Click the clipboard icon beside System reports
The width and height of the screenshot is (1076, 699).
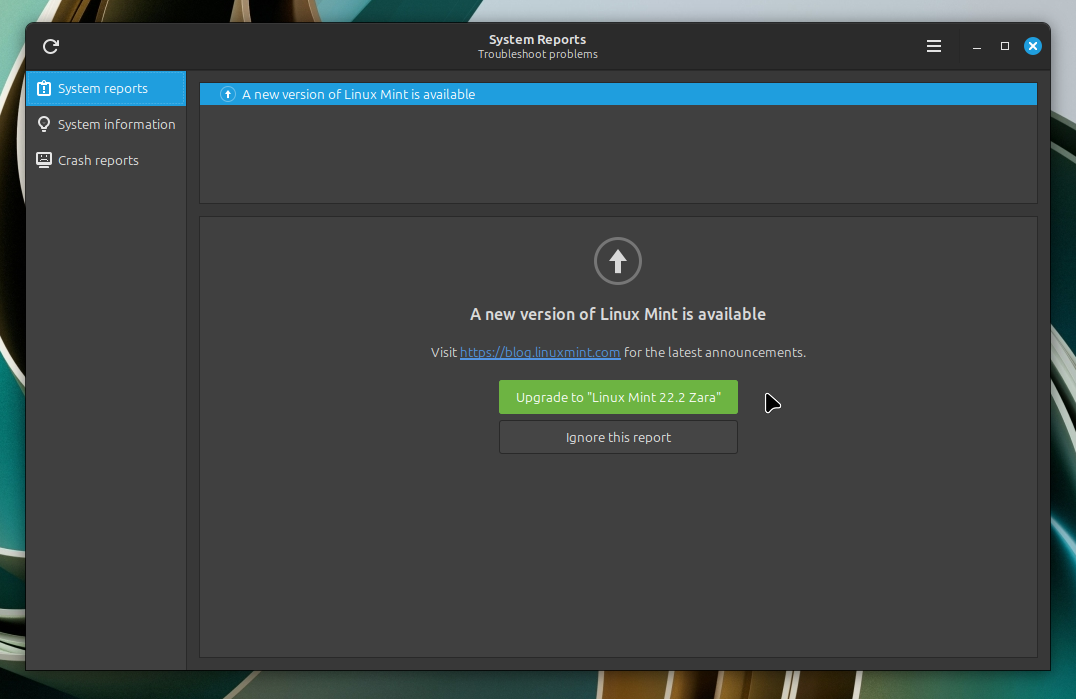click(x=44, y=88)
